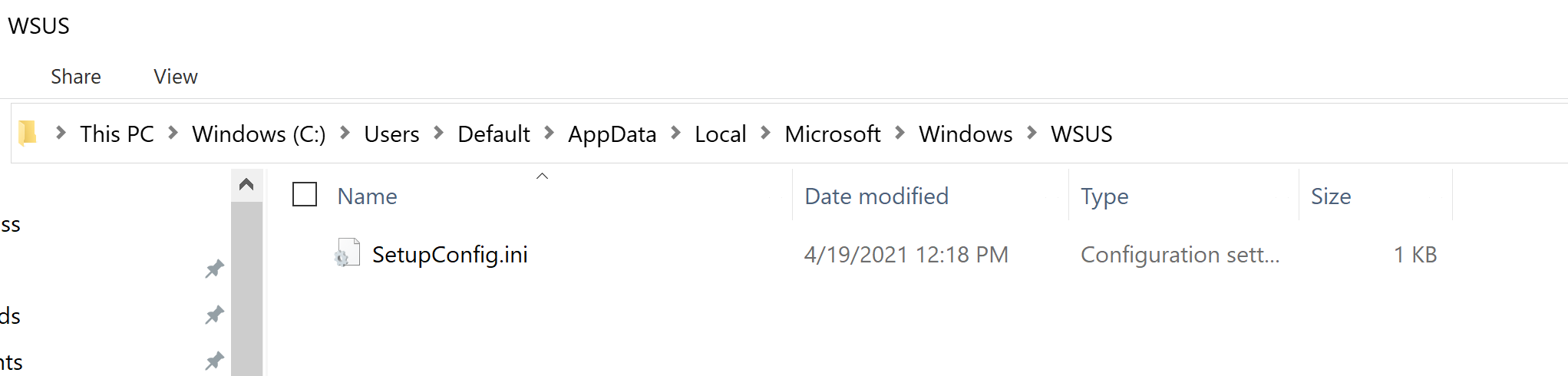This screenshot has height=376, width=1568.
Task: Select the SetupConfig.ini file name
Action: (450, 254)
